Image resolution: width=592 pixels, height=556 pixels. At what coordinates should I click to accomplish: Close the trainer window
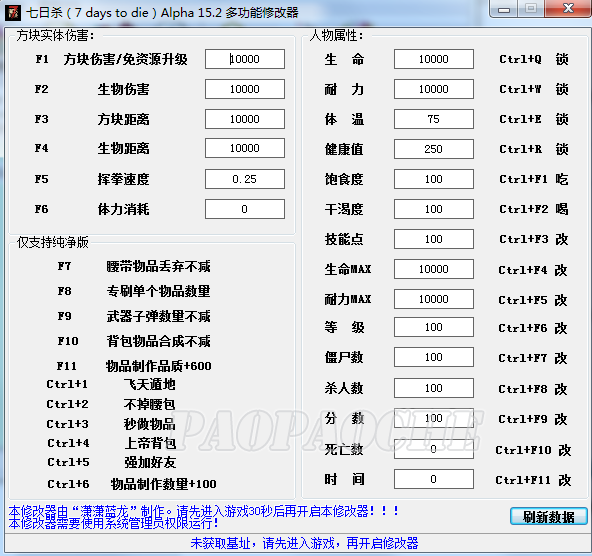click(568, 9)
